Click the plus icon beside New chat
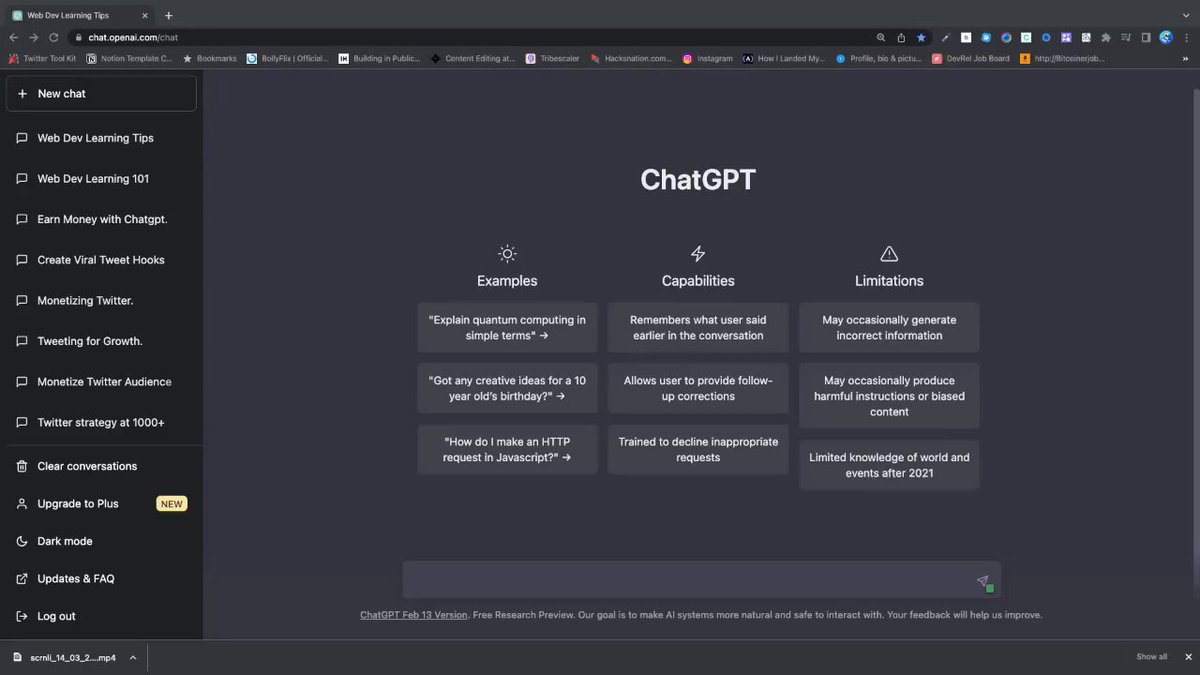This screenshot has height=675, width=1200. pyautogui.click(x=22, y=93)
